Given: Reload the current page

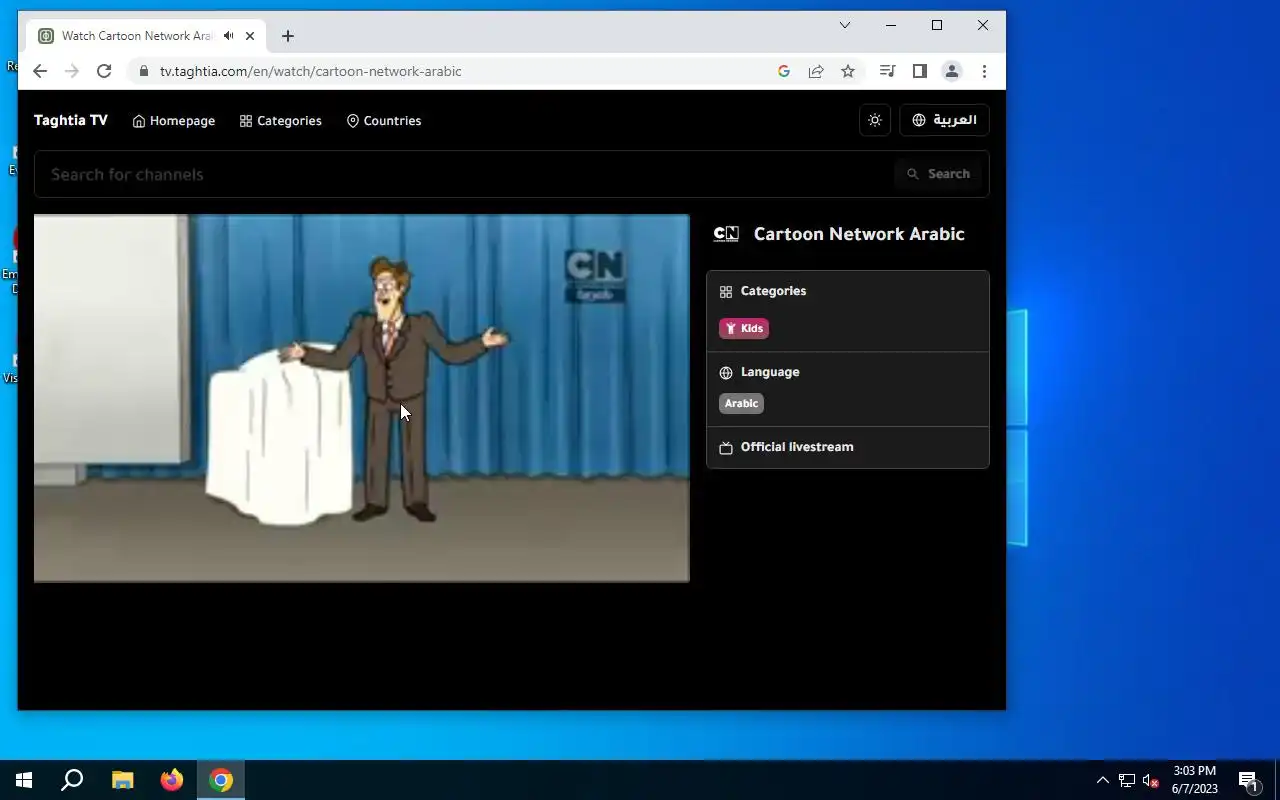Looking at the screenshot, I should click(104, 71).
